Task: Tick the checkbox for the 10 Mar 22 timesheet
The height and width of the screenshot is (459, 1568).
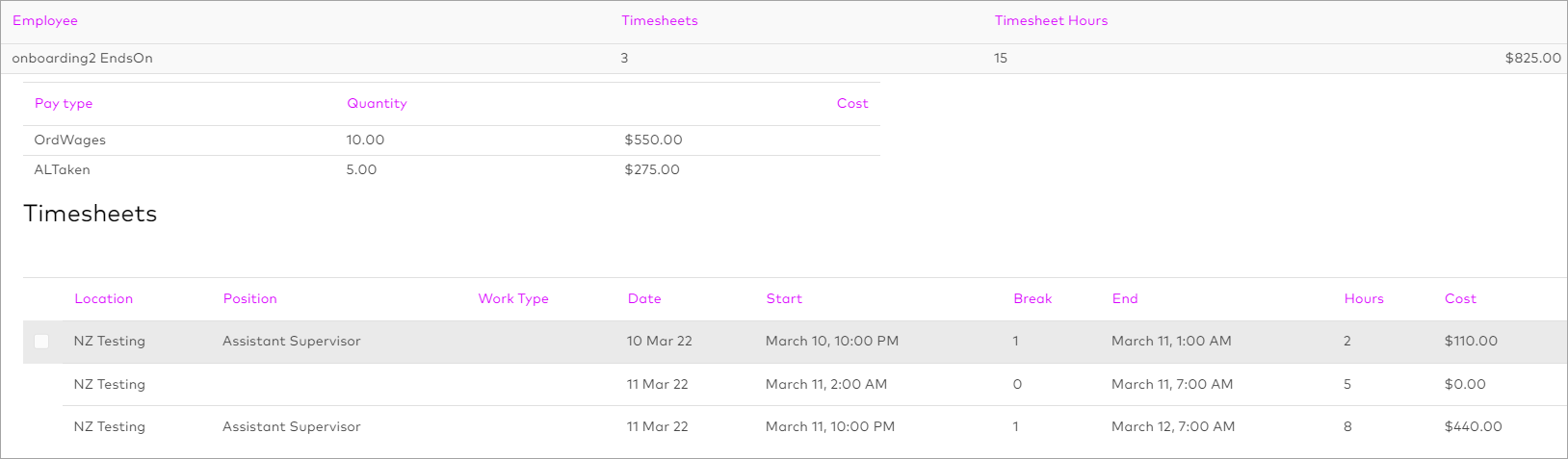Action: (x=41, y=342)
